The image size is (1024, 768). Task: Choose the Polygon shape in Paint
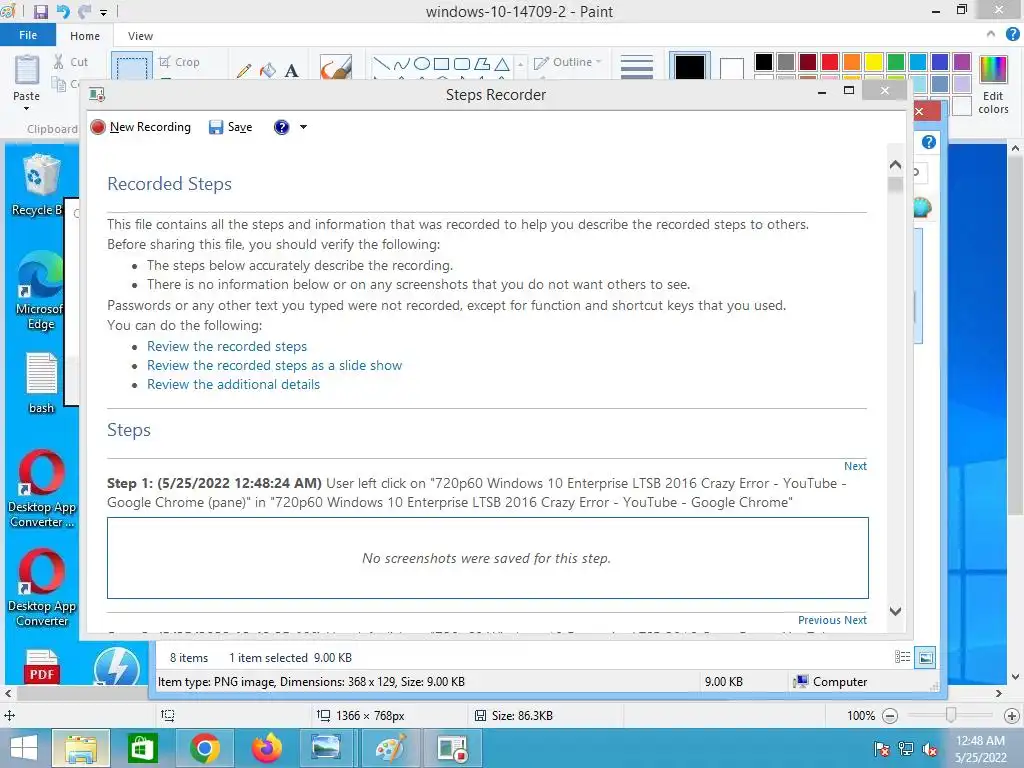(482, 64)
